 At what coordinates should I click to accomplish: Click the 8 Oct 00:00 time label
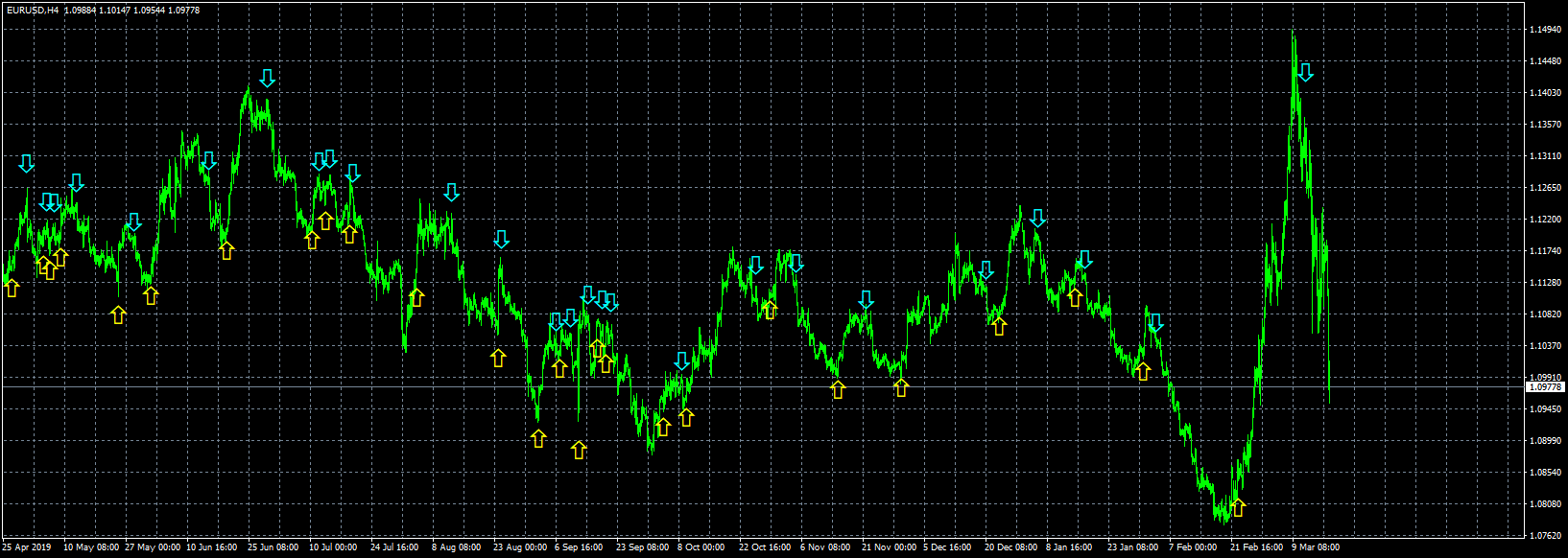[x=701, y=547]
